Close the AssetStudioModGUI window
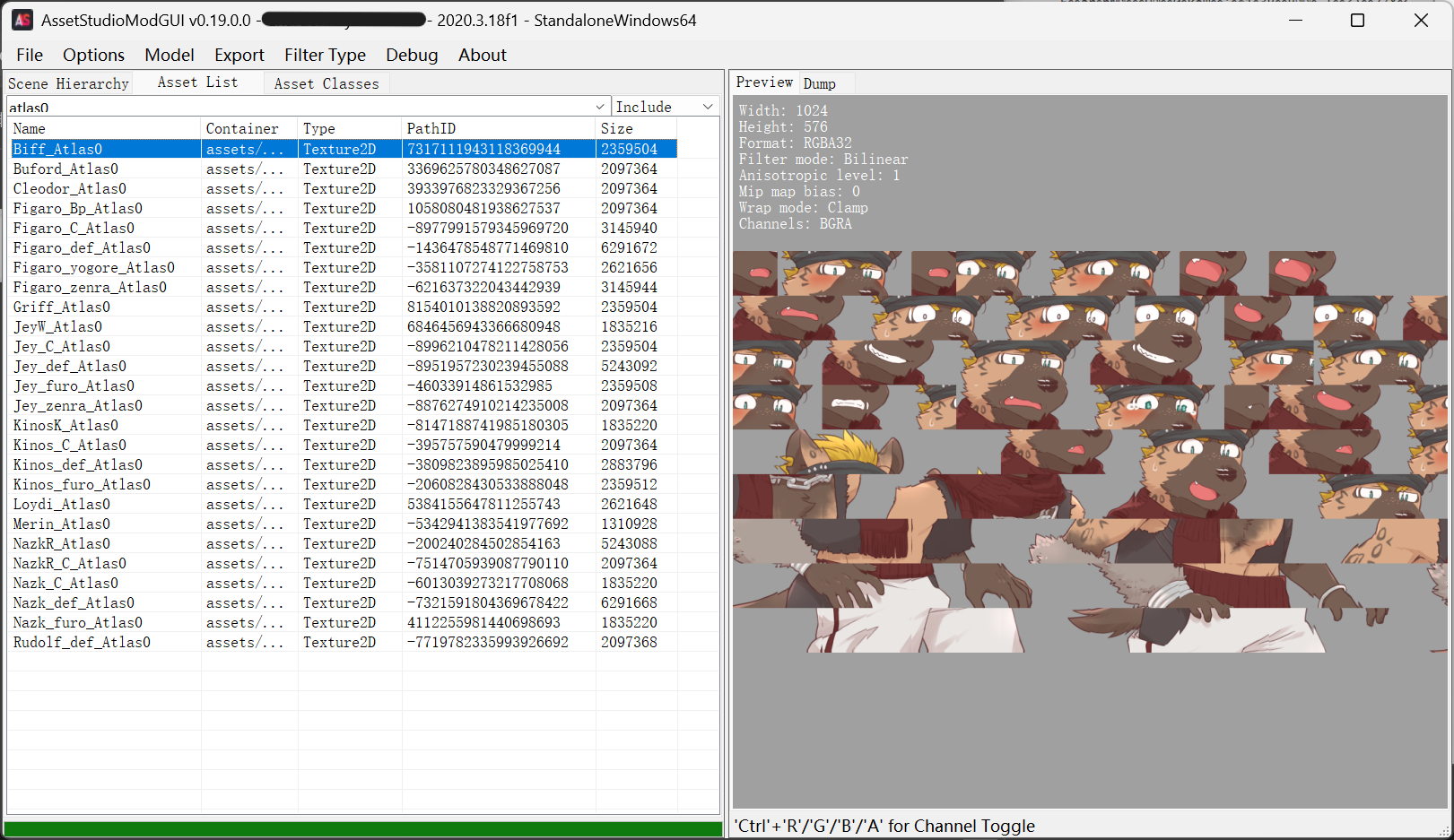 tap(1421, 20)
